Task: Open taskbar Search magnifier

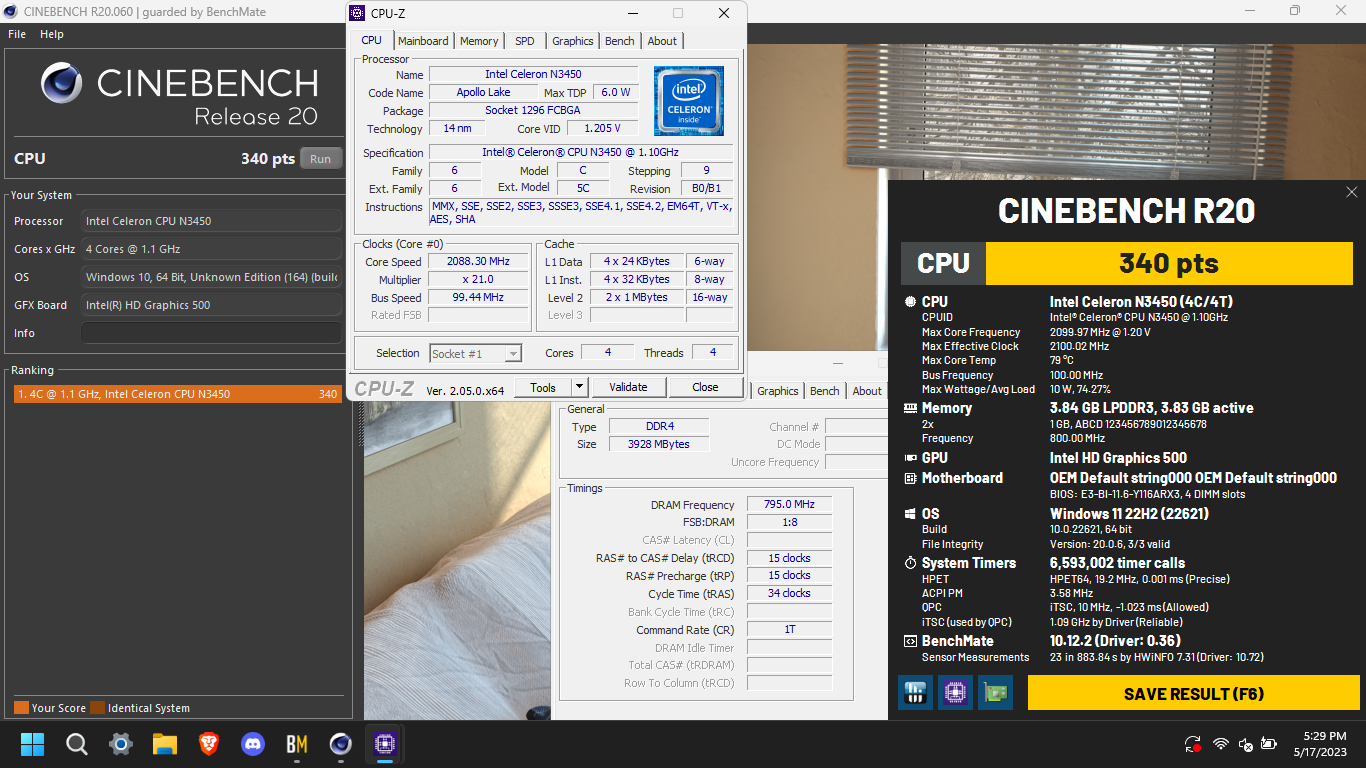Action: coord(77,744)
